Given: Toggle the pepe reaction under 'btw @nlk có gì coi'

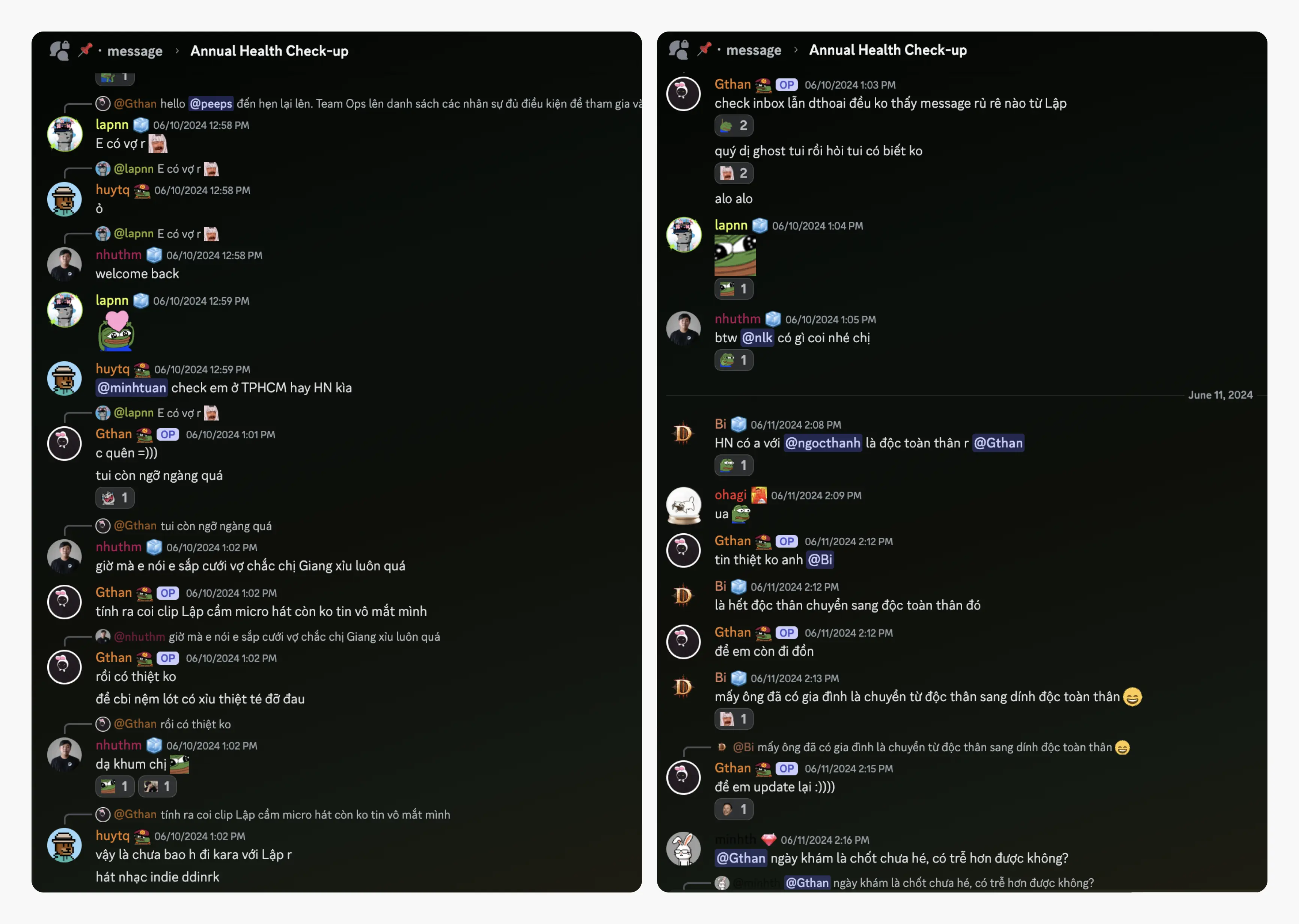Looking at the screenshot, I should (x=734, y=360).
